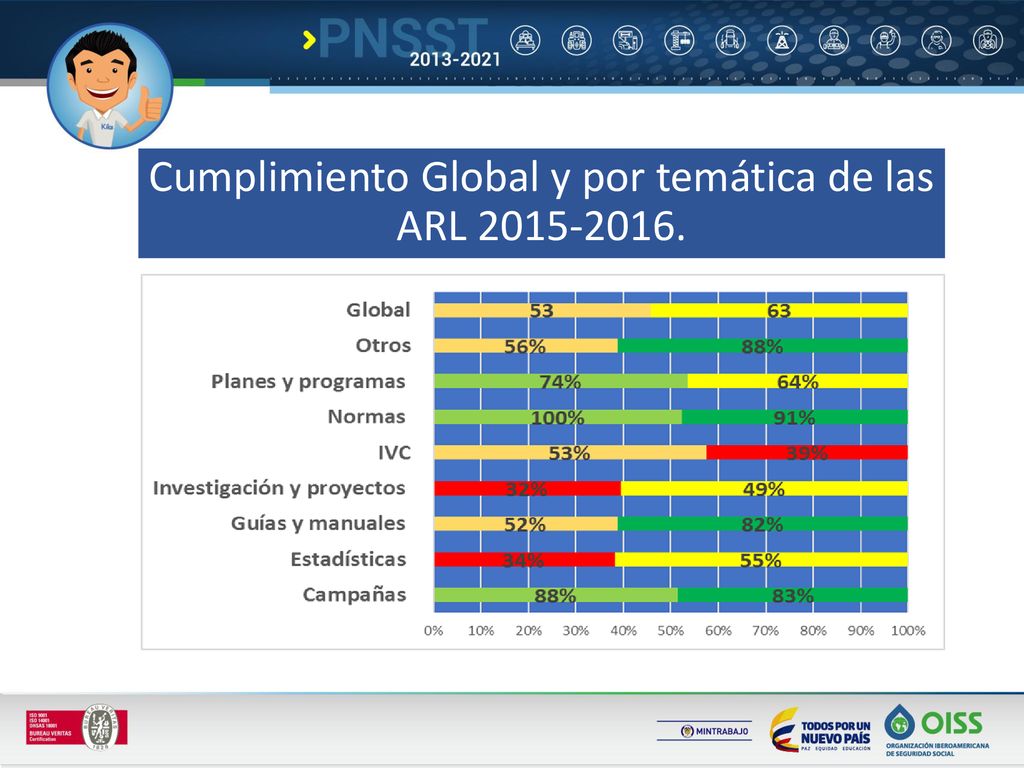Image resolution: width=1024 pixels, height=768 pixels.
Task: Click the Campañas 88% bar segment
Action: click(x=556, y=595)
